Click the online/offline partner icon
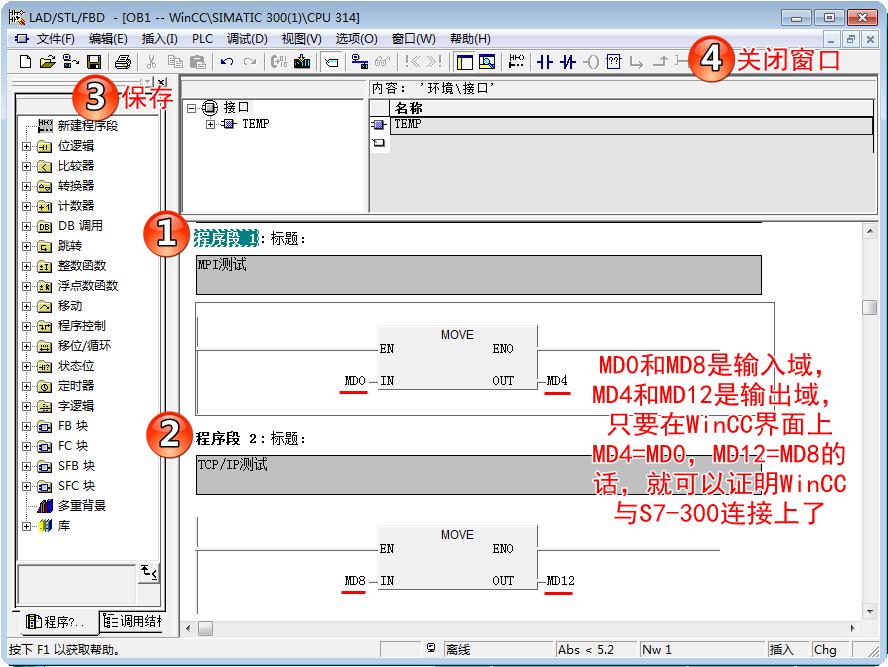This screenshot has height=667, width=888. click(x=360, y=61)
